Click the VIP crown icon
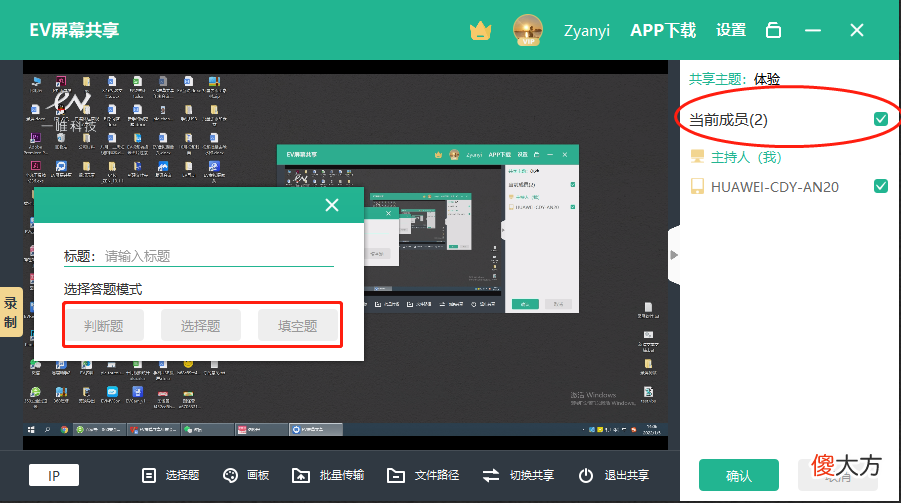The height and width of the screenshot is (503, 901). coord(480,30)
